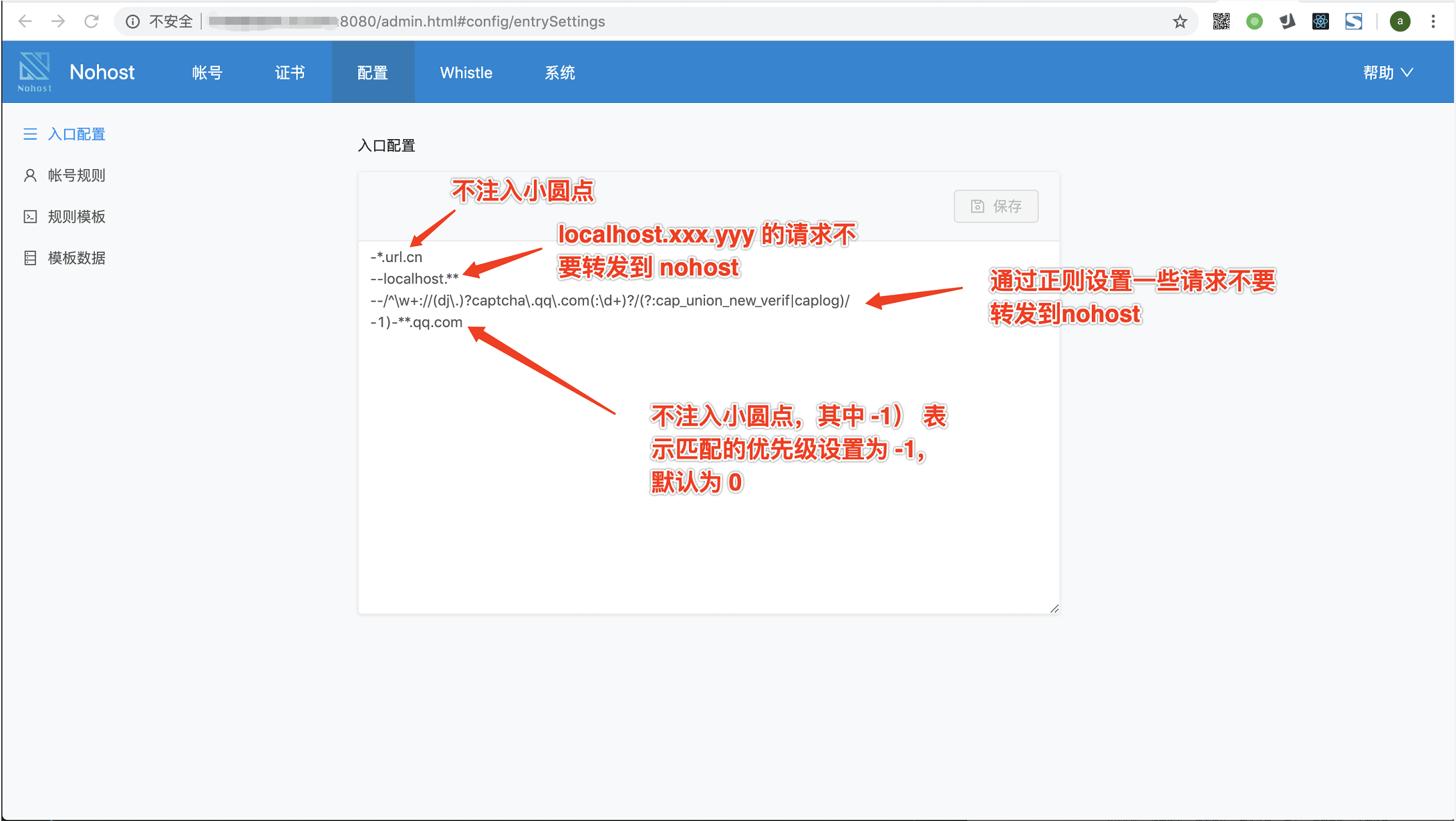Click the blue S extension icon
The image size is (1456, 821).
click(x=1354, y=21)
